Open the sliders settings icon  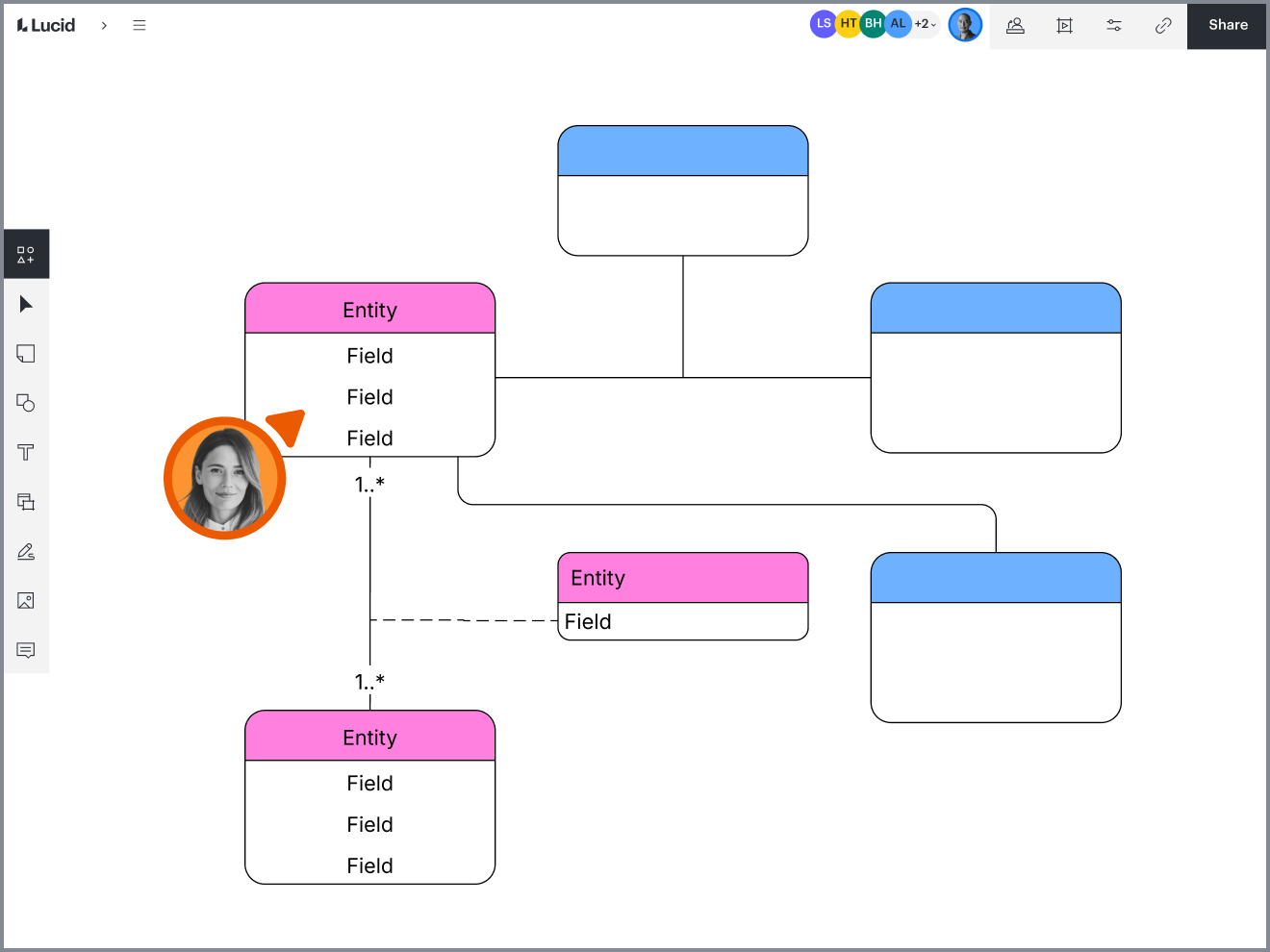click(x=1114, y=26)
